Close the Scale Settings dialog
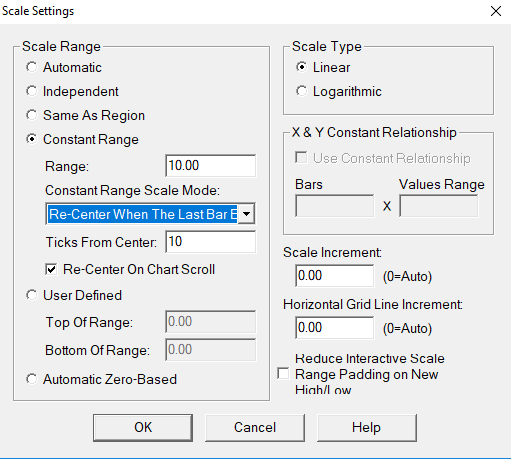Image resolution: width=511 pixels, height=459 pixels. (496, 11)
